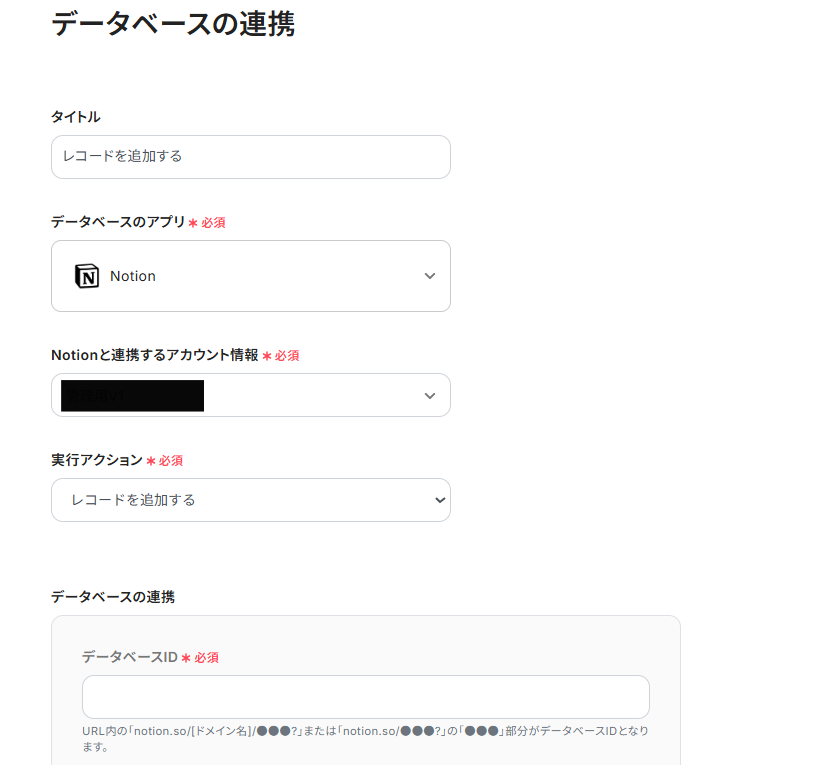Click the Notionと連携するアカウント情報 label

(x=154, y=355)
